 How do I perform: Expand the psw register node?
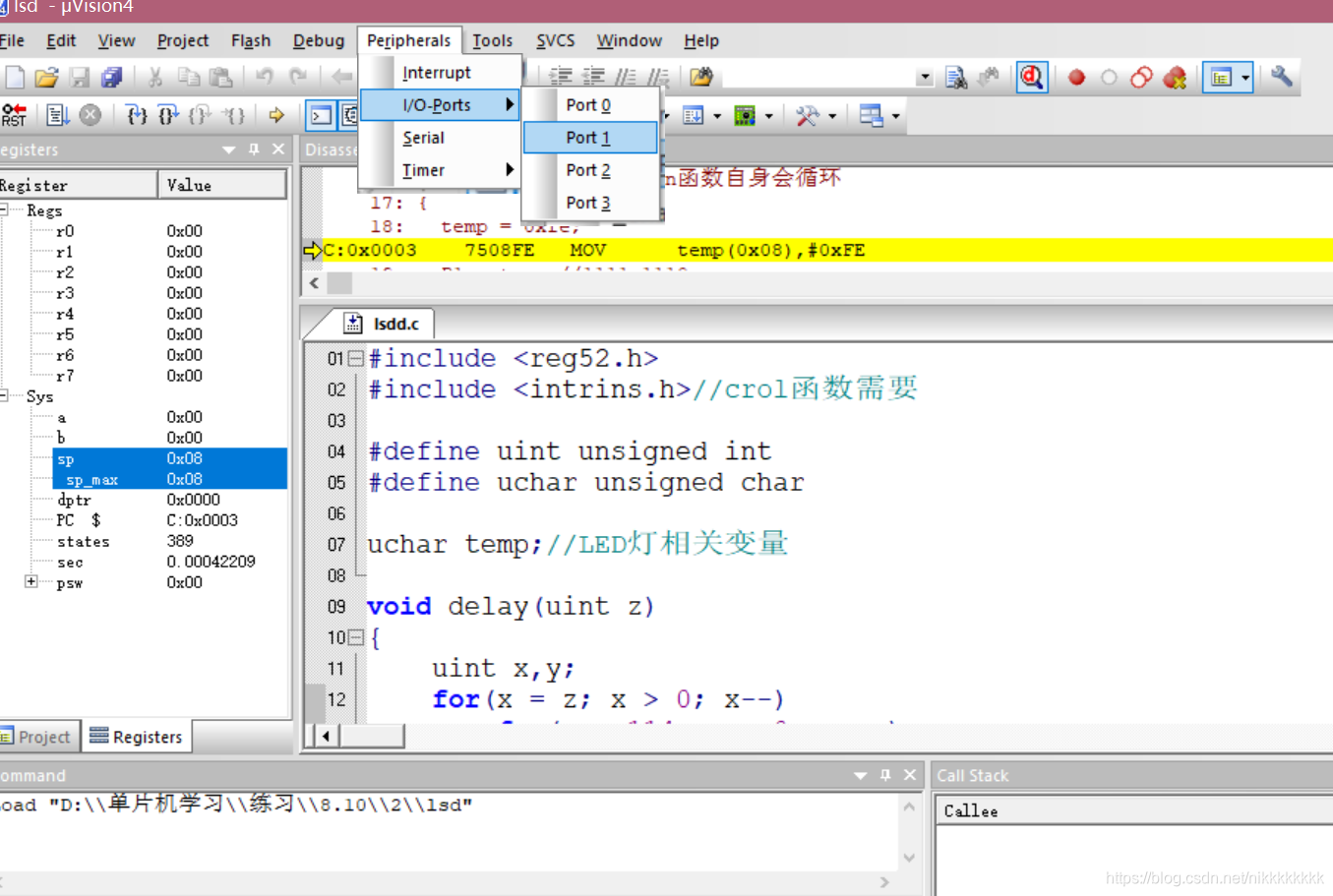31,581
